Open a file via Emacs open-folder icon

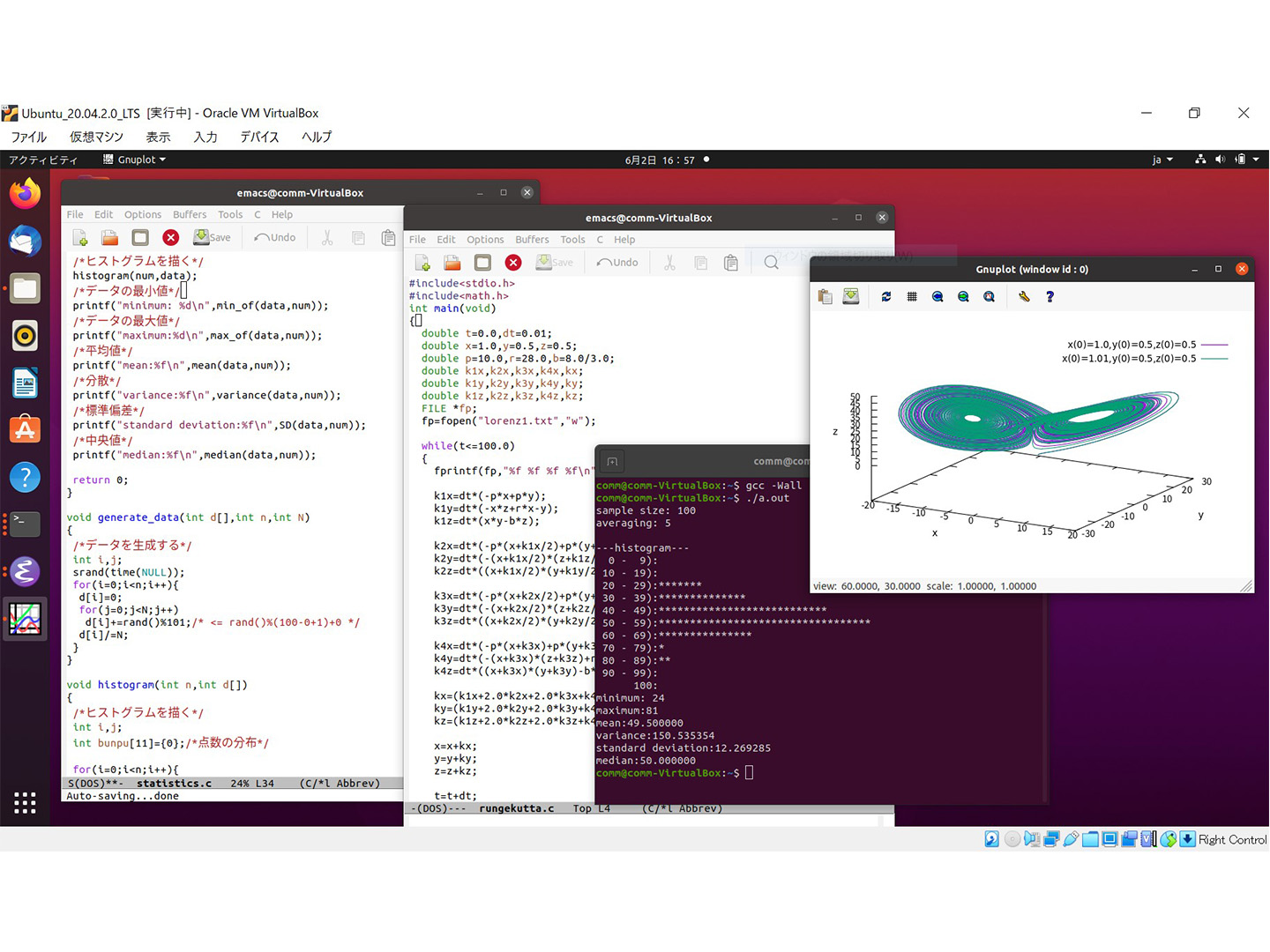tap(108, 236)
